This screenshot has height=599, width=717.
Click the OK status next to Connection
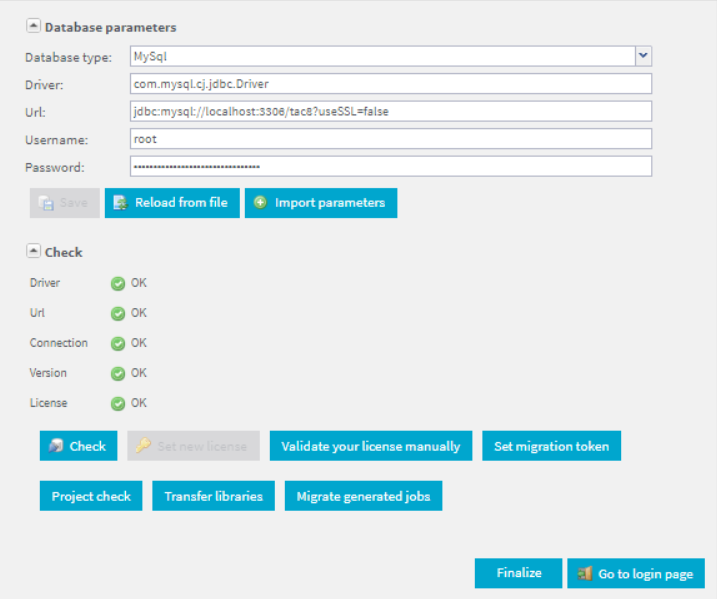tap(139, 343)
